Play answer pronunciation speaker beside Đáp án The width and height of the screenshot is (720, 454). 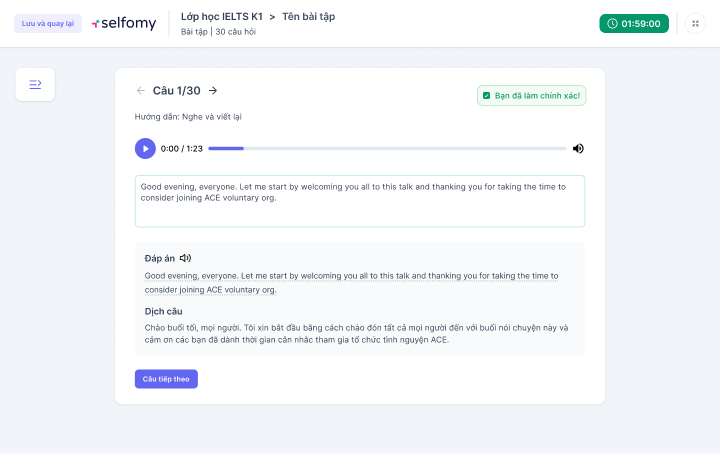tap(185, 258)
